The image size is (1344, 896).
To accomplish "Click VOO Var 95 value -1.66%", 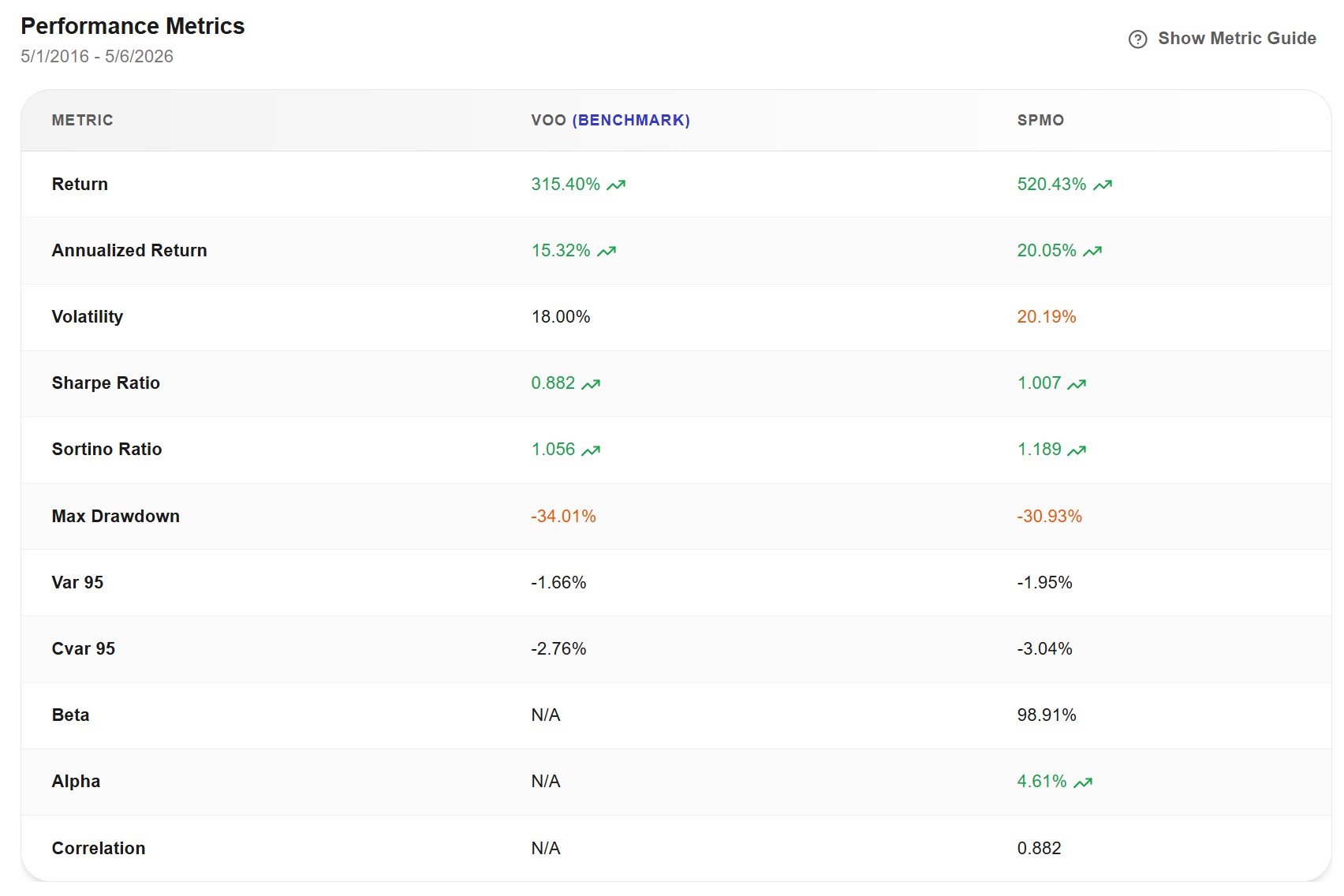I will click(x=558, y=582).
